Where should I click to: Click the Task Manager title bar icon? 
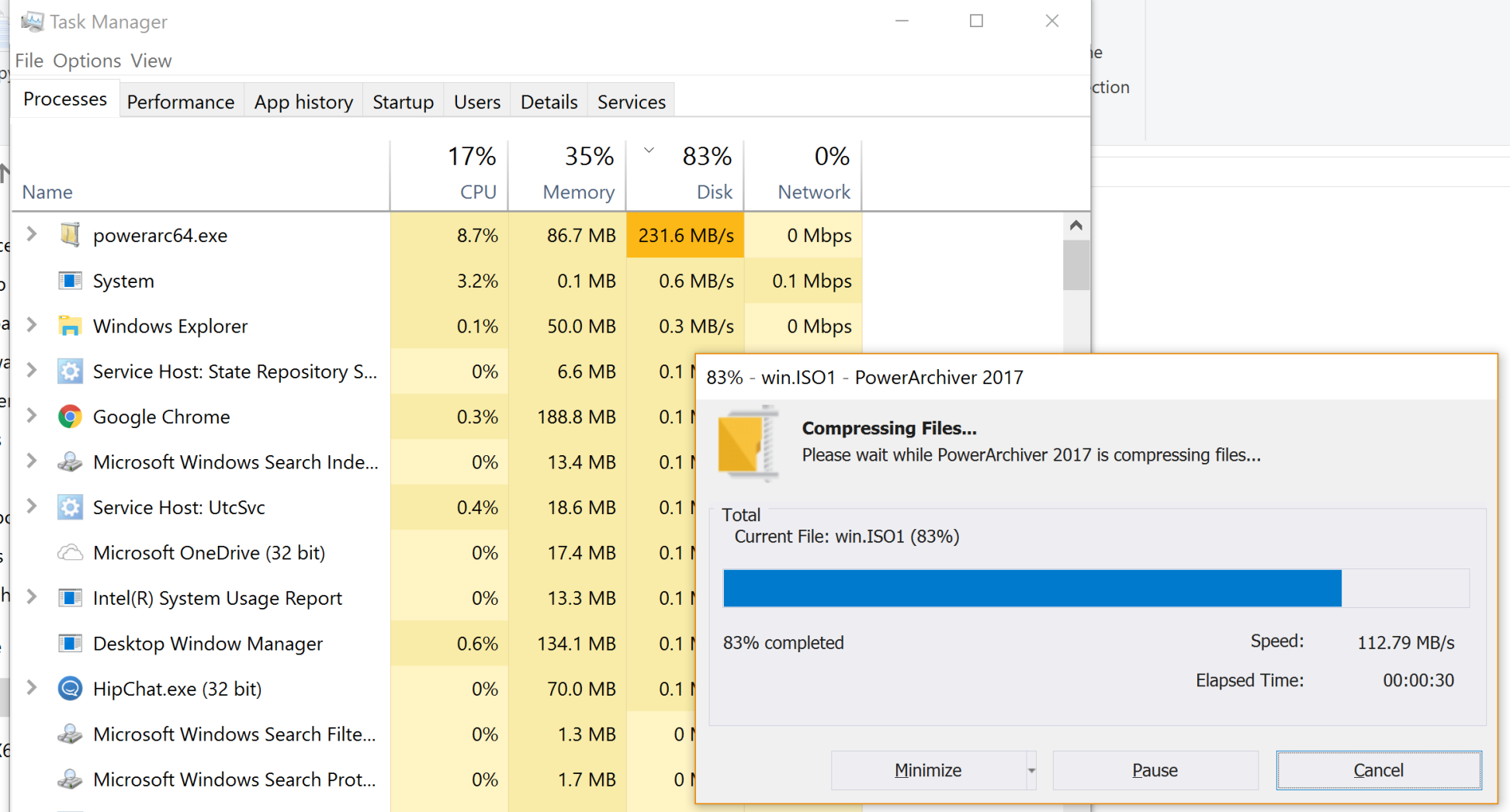click(32, 22)
